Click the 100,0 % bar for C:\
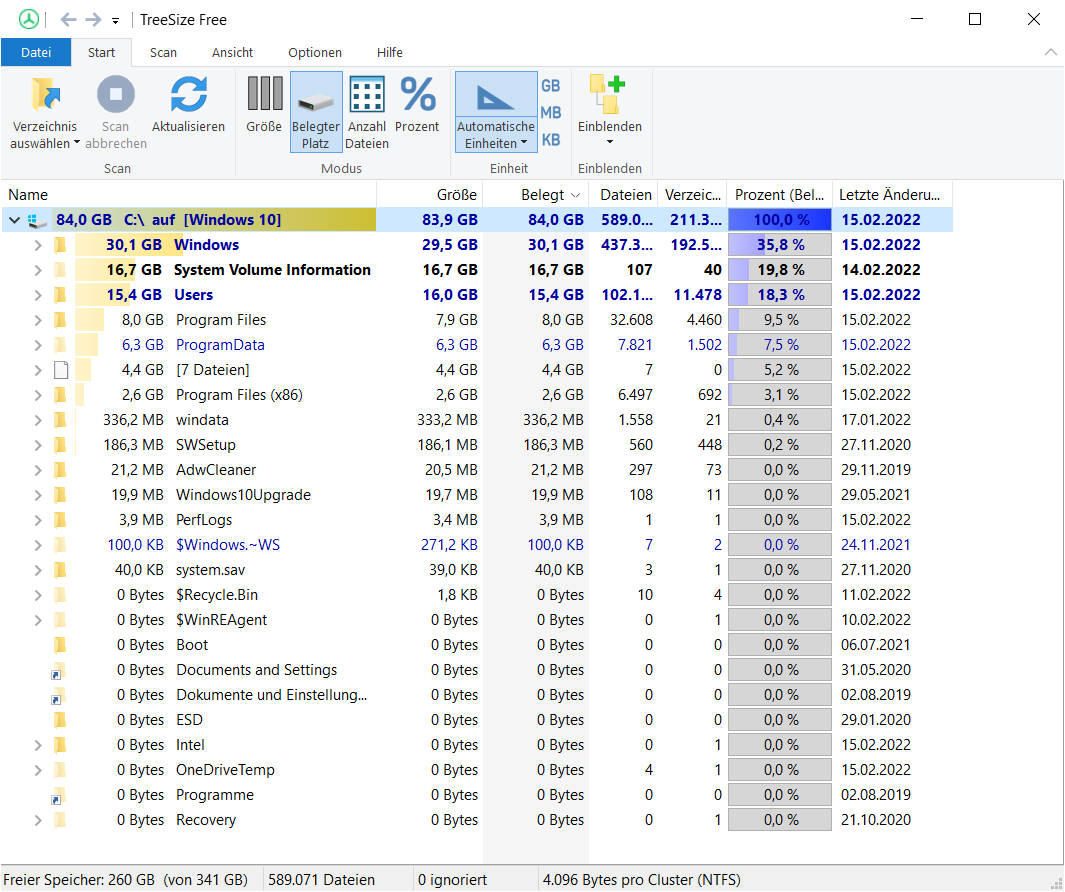 (780, 220)
